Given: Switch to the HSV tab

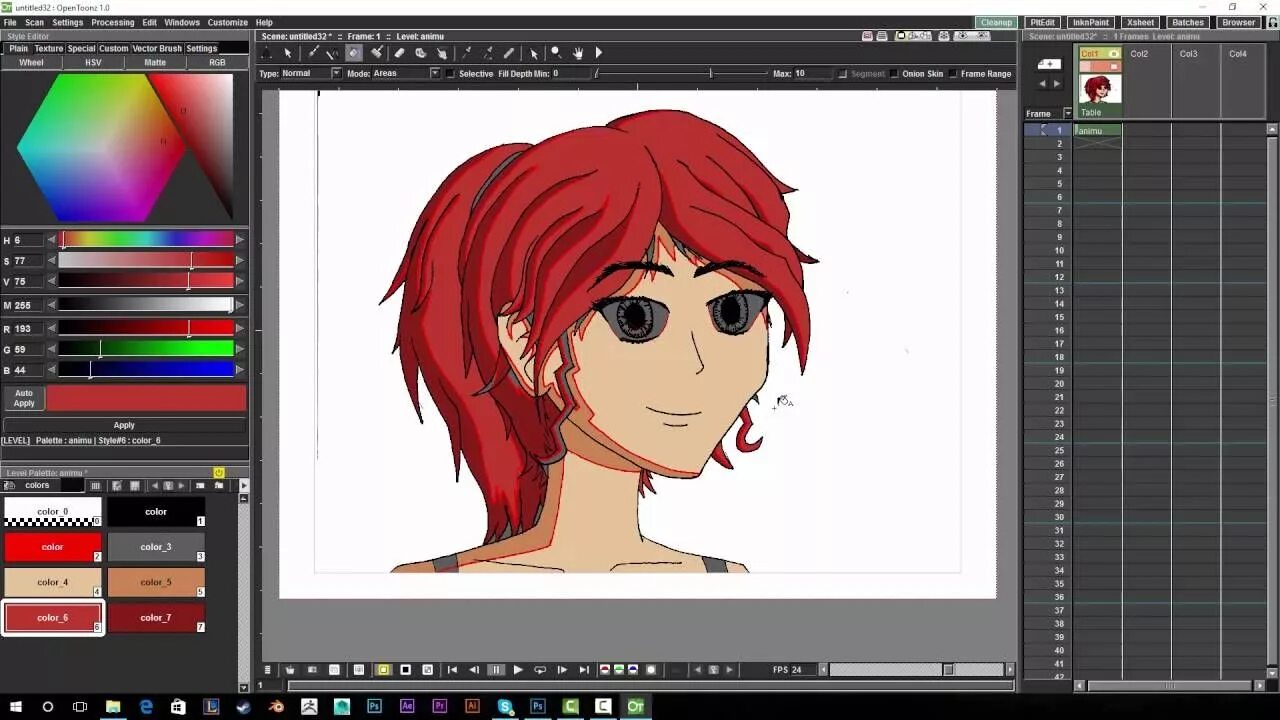Looking at the screenshot, I should 91,61.
